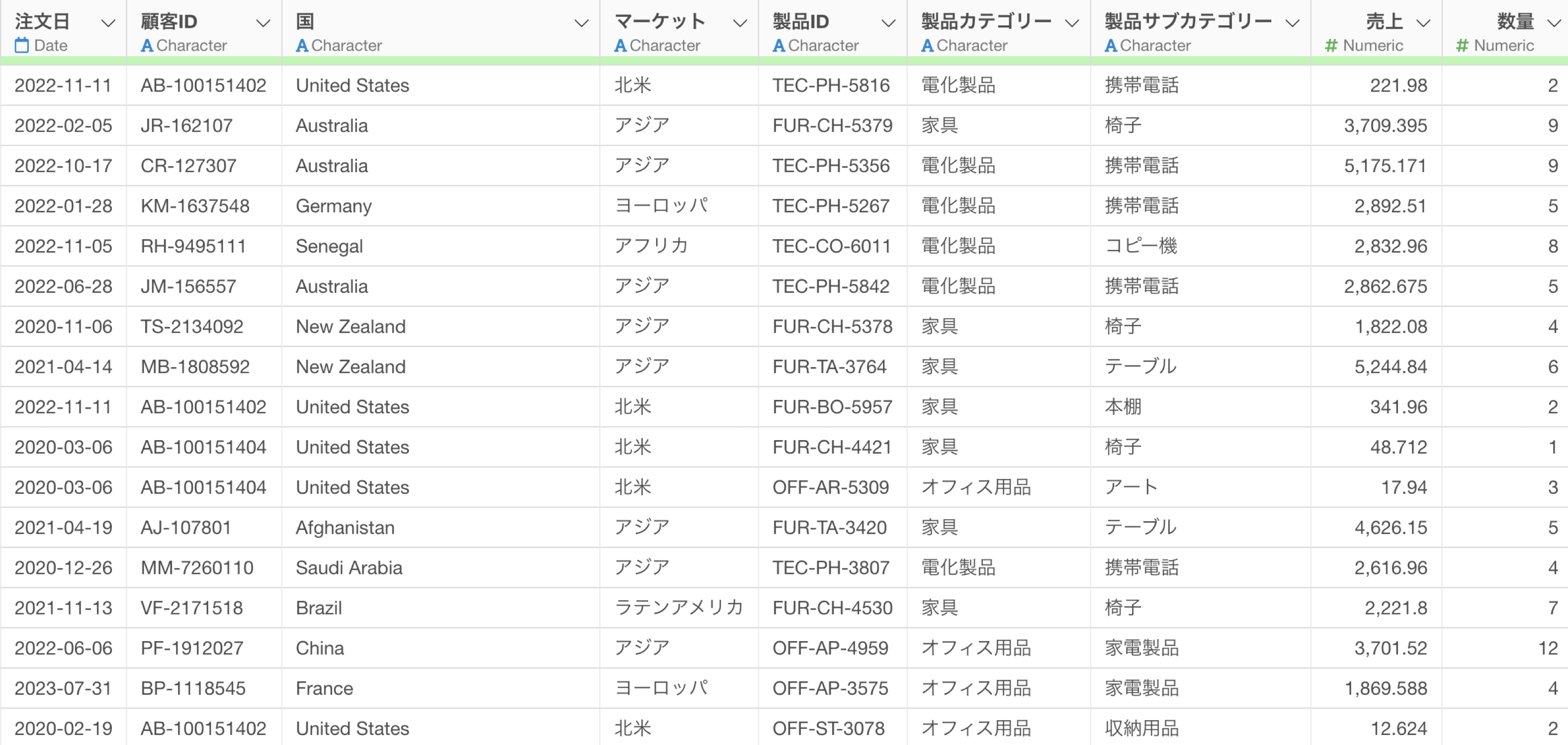Click the Character type icon under 製品カテゴリー
1568x745 pixels.
[x=927, y=45]
